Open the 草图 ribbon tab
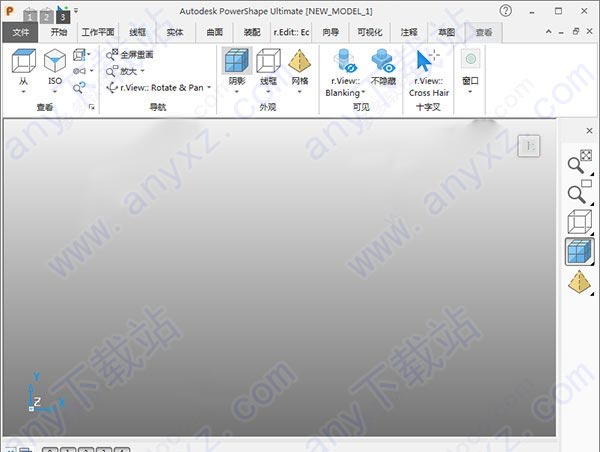Screen dimensions: 600x452 click(x=446, y=32)
